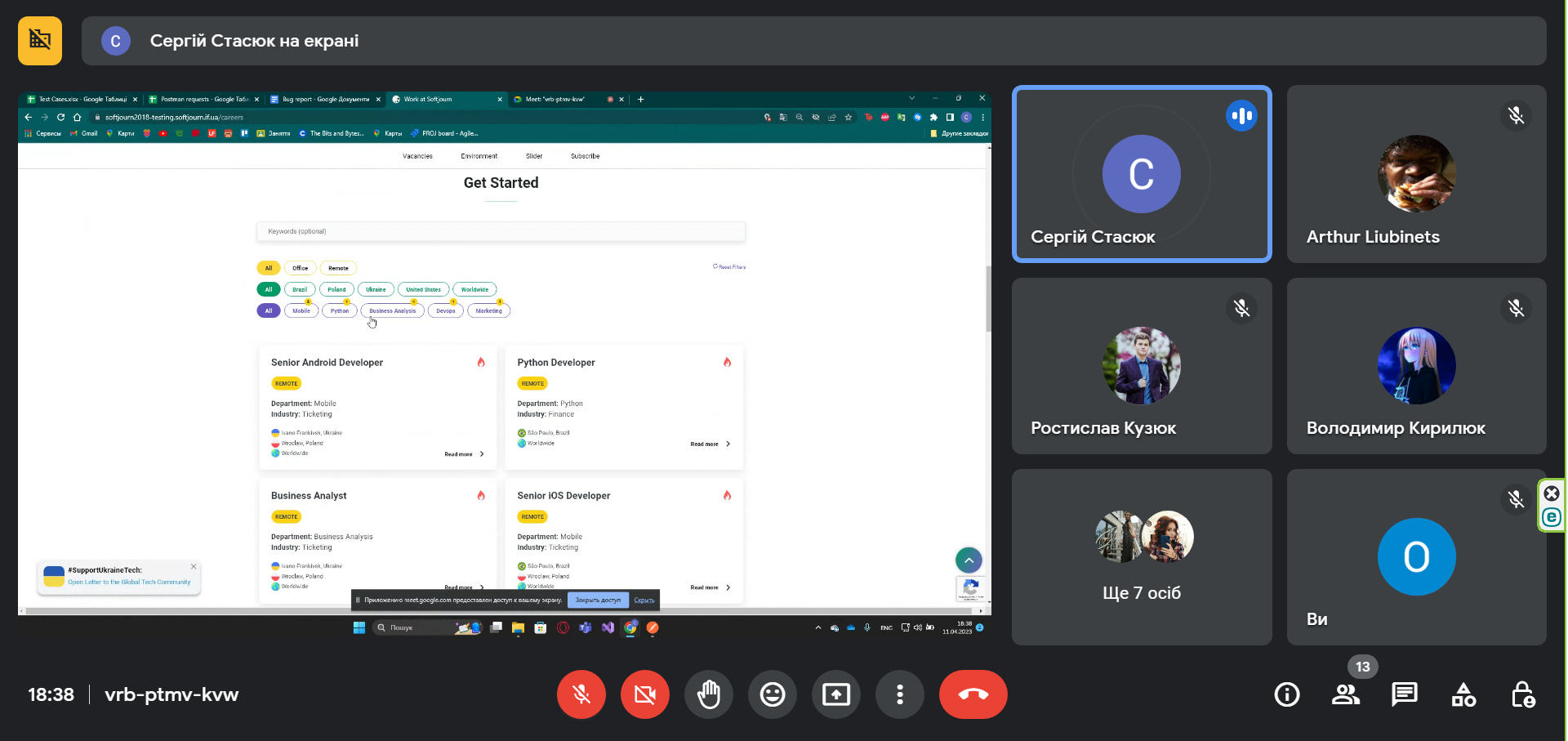The height and width of the screenshot is (741, 1568).
Task: Start presenting your screen
Action: coord(835,694)
